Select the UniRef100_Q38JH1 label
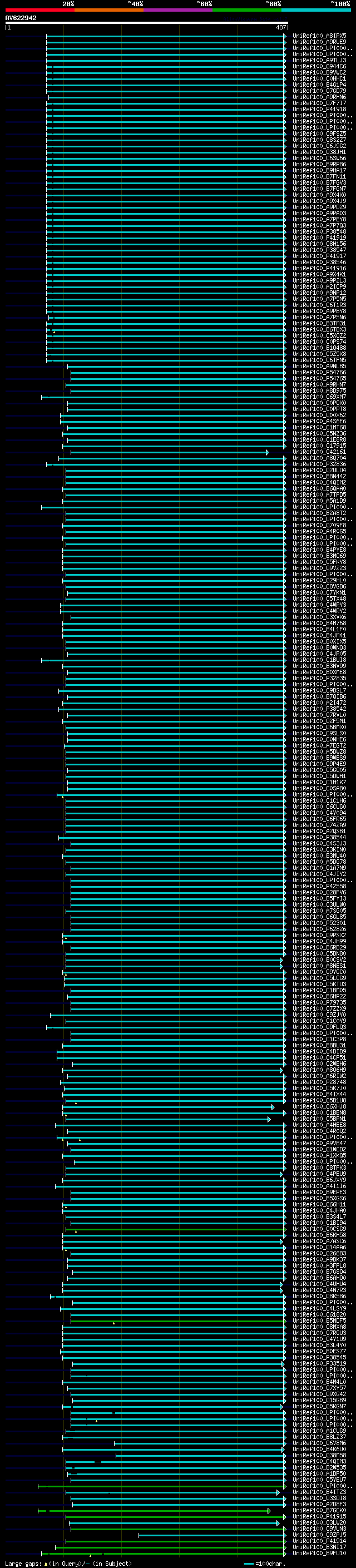 click(x=319, y=152)
